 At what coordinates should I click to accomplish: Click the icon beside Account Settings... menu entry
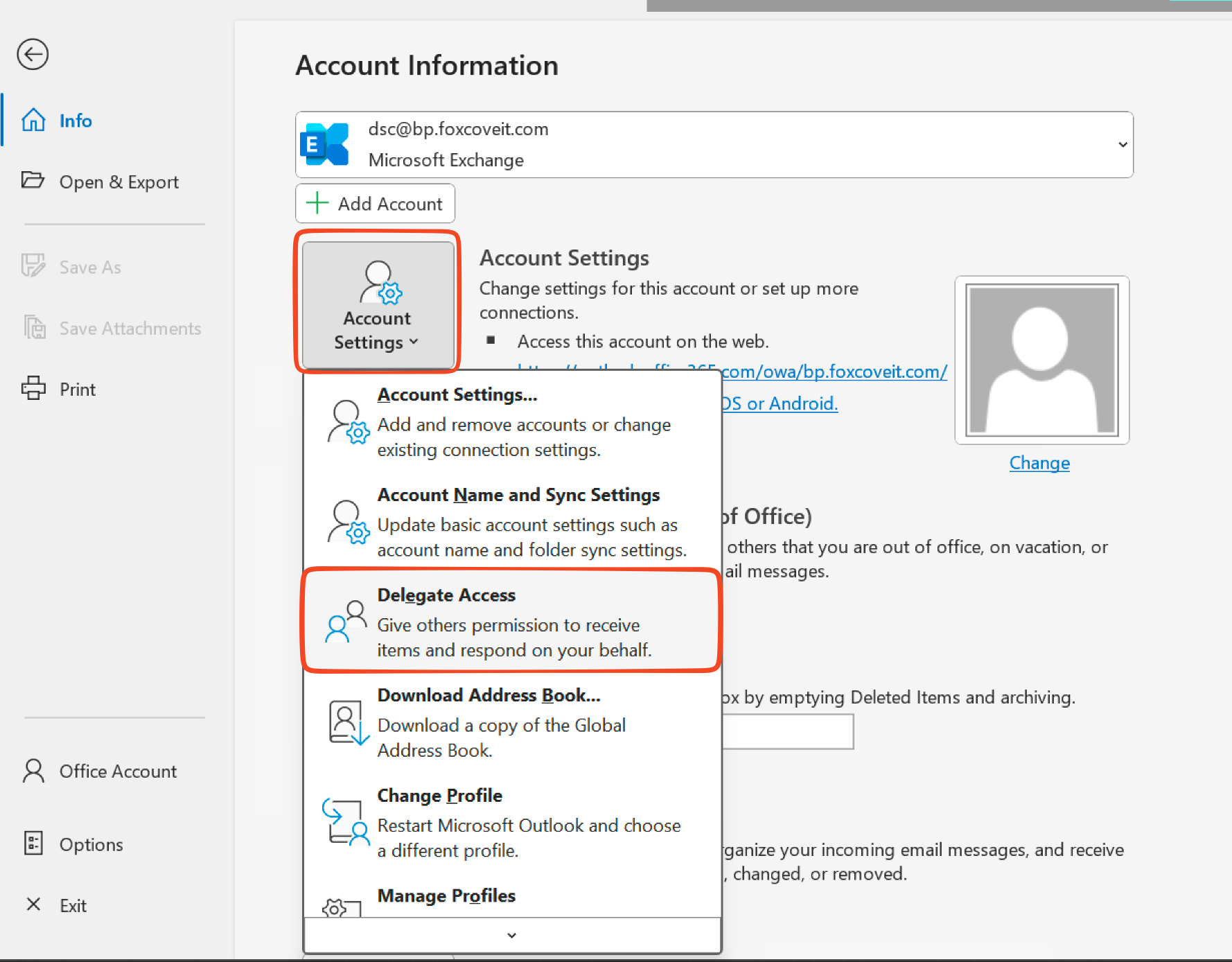coord(348,422)
